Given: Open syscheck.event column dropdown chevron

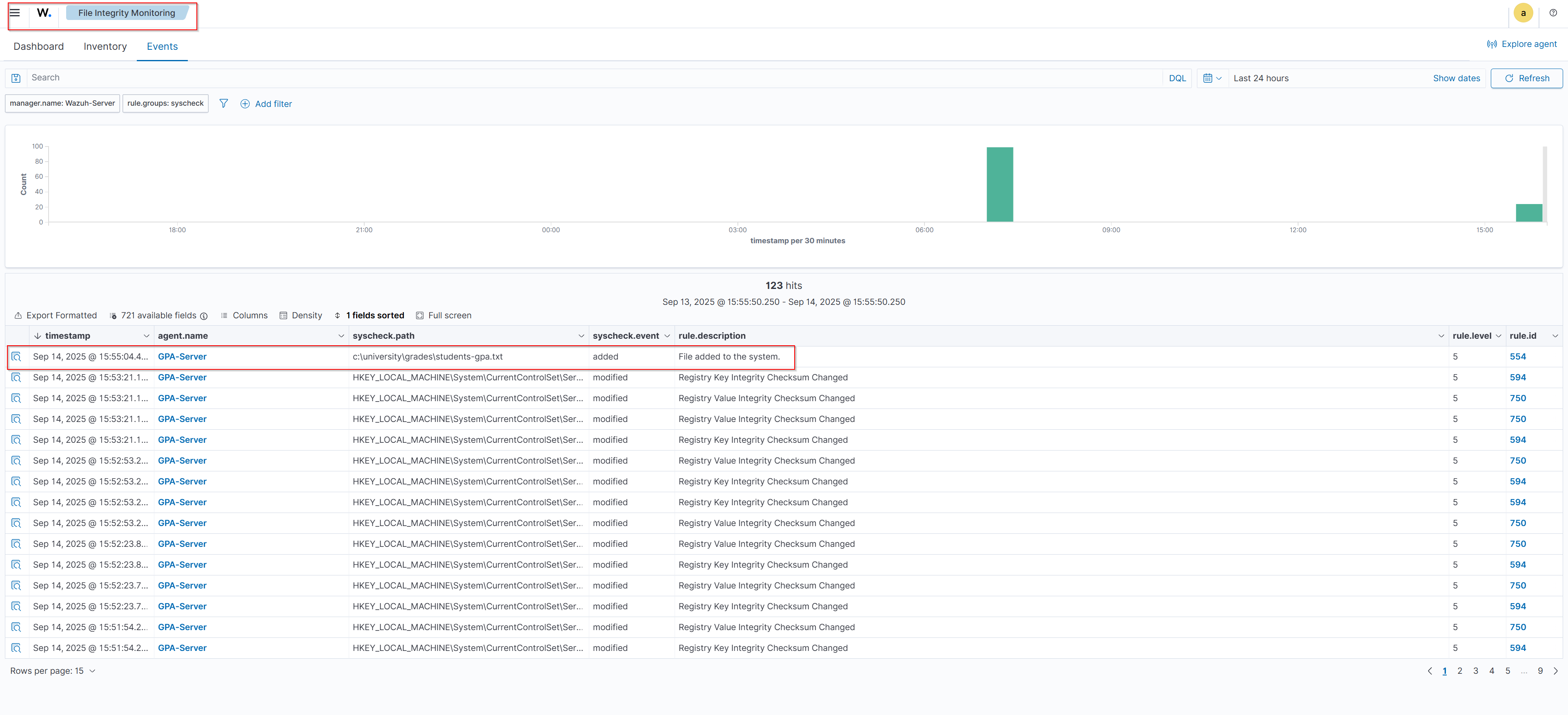Looking at the screenshot, I should click(666, 336).
